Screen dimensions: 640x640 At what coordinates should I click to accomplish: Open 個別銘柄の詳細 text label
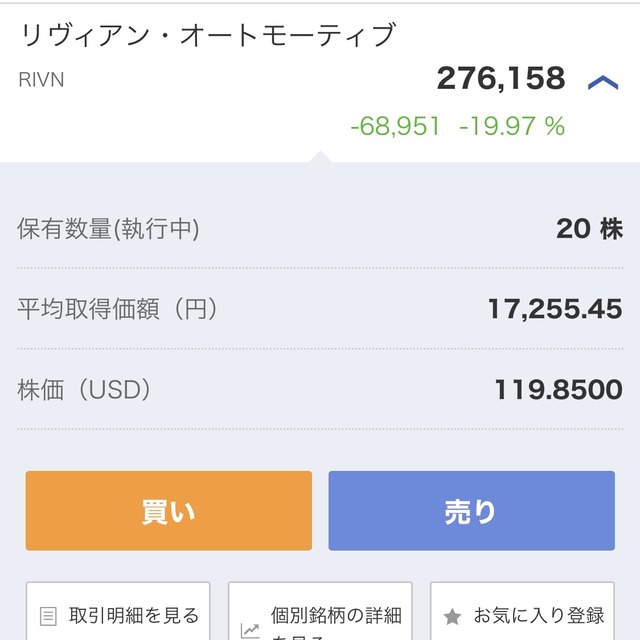[x=336, y=616]
